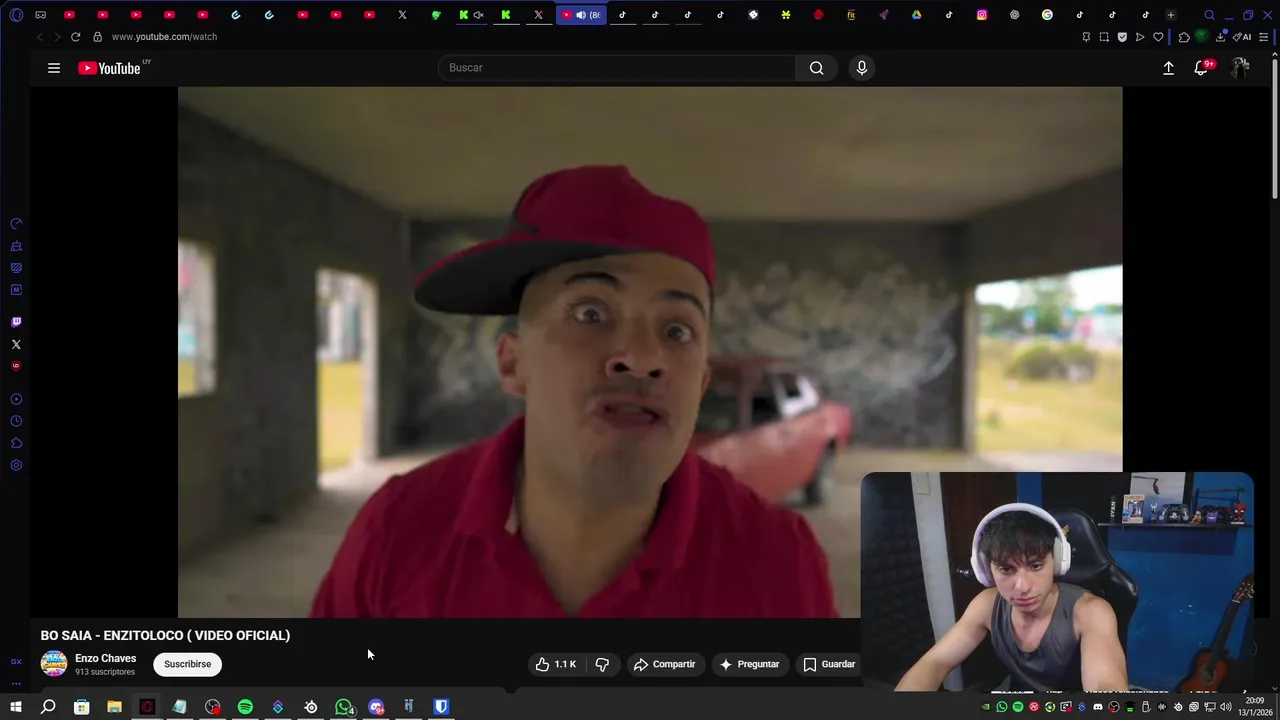
Task: Open a new tab with plus button
Action: [x=1170, y=15]
